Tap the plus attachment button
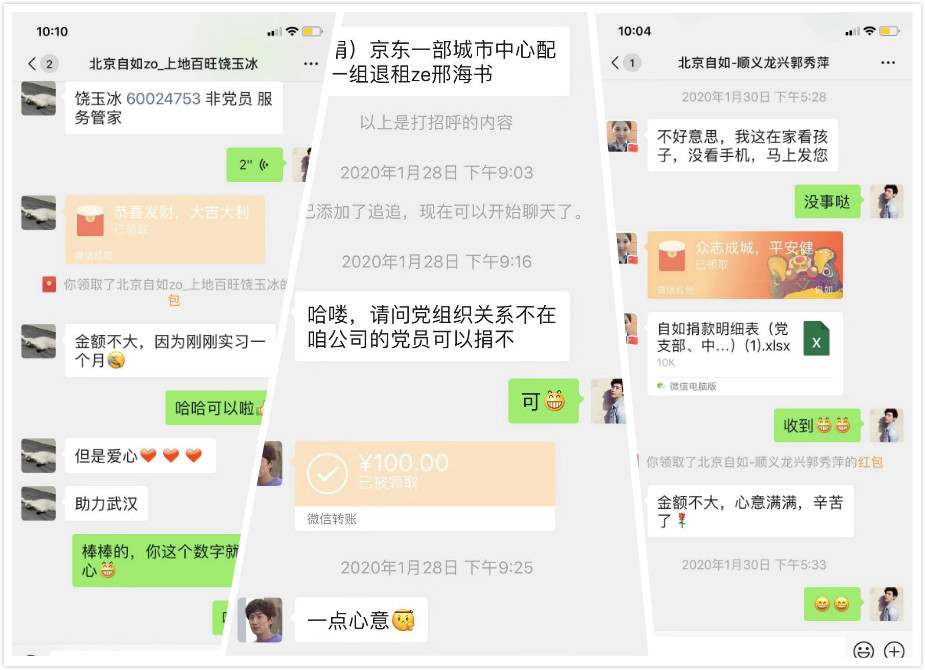Image resolution: width=925 pixels, height=670 pixels. (894, 650)
